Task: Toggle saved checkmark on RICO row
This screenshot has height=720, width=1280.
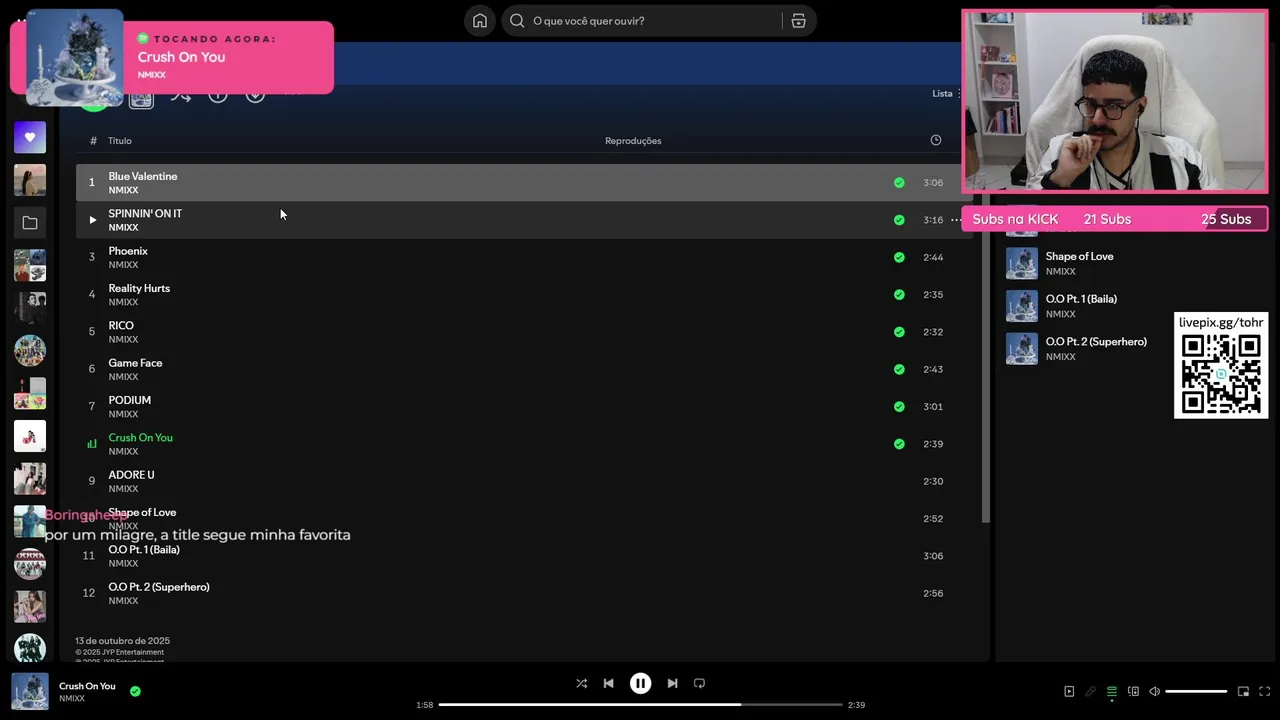Action: [899, 332]
